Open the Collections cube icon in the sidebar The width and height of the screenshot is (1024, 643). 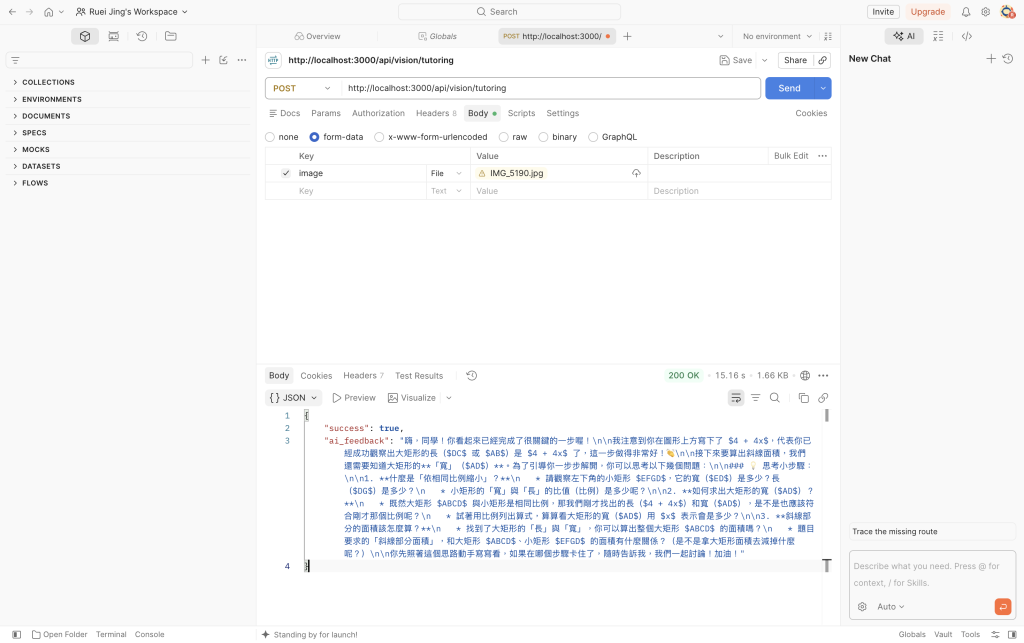(85, 37)
